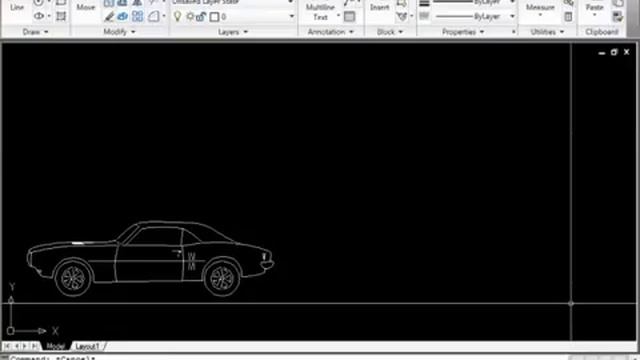Expand the Annotation panel
Image resolution: width=640 pixels, height=360 pixels.
point(330,32)
